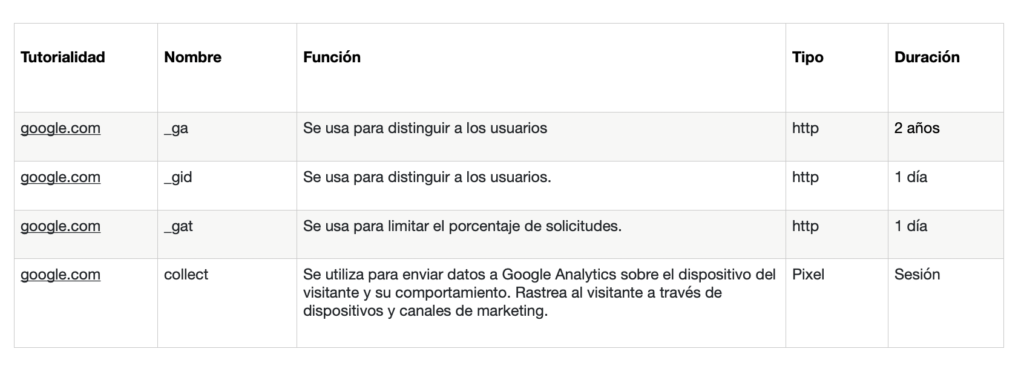The image size is (1024, 369).
Task: Open the google.com link in the _ga row
Action: (x=60, y=129)
